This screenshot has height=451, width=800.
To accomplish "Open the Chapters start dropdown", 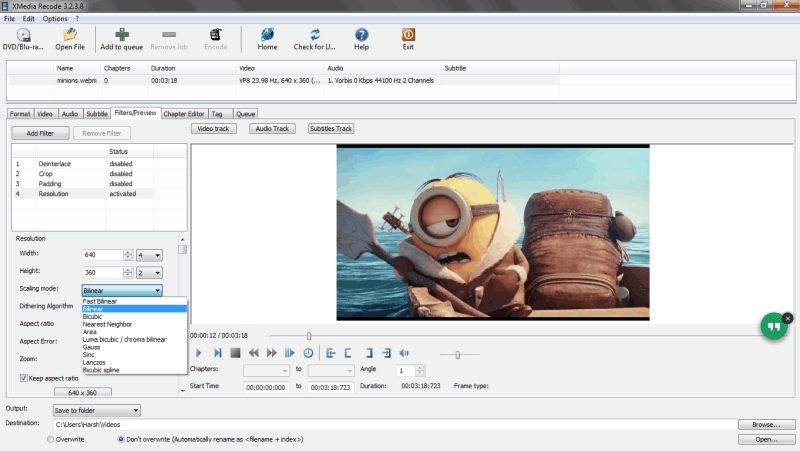I will point(266,370).
